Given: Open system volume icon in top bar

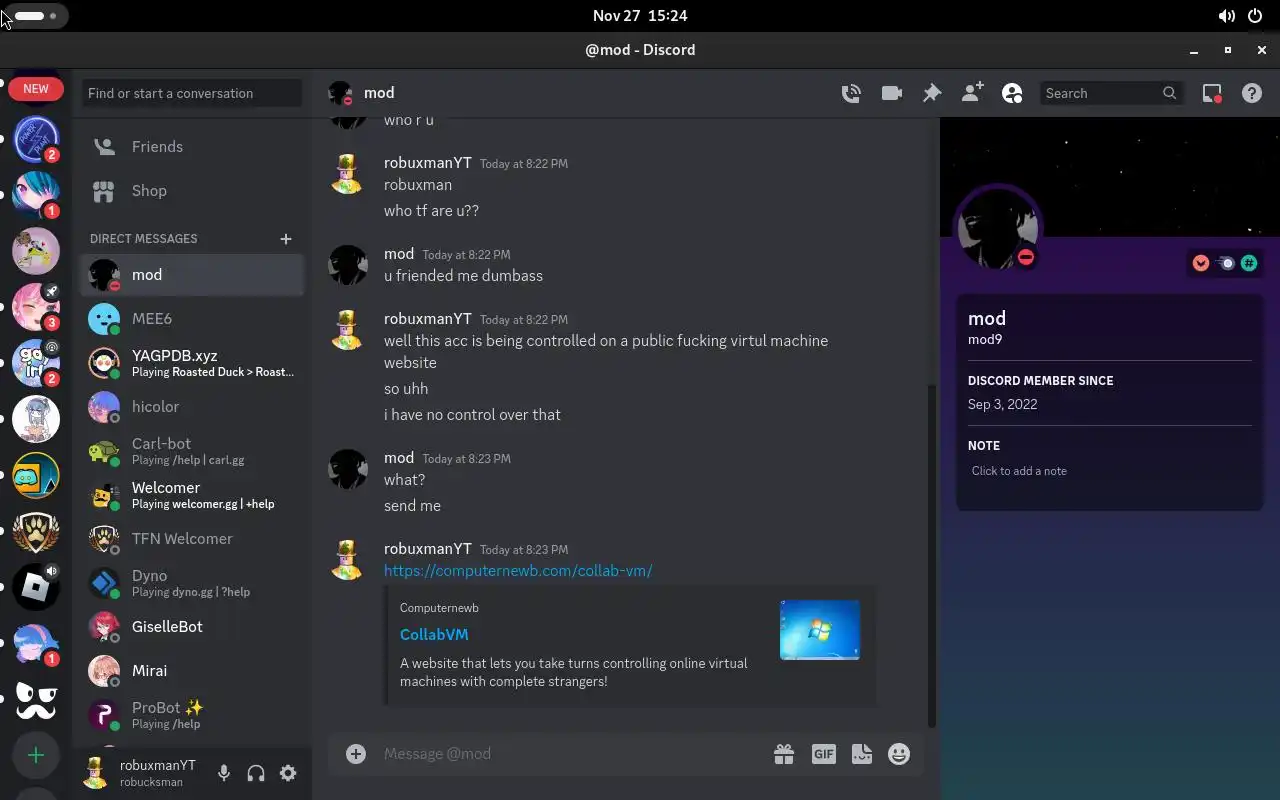Looking at the screenshot, I should click(1226, 16).
